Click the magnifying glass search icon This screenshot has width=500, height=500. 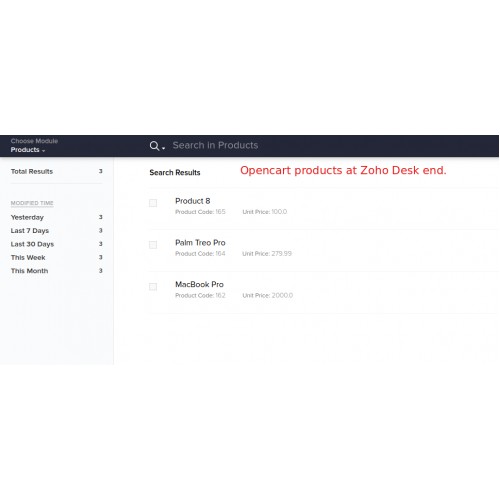tap(154, 146)
